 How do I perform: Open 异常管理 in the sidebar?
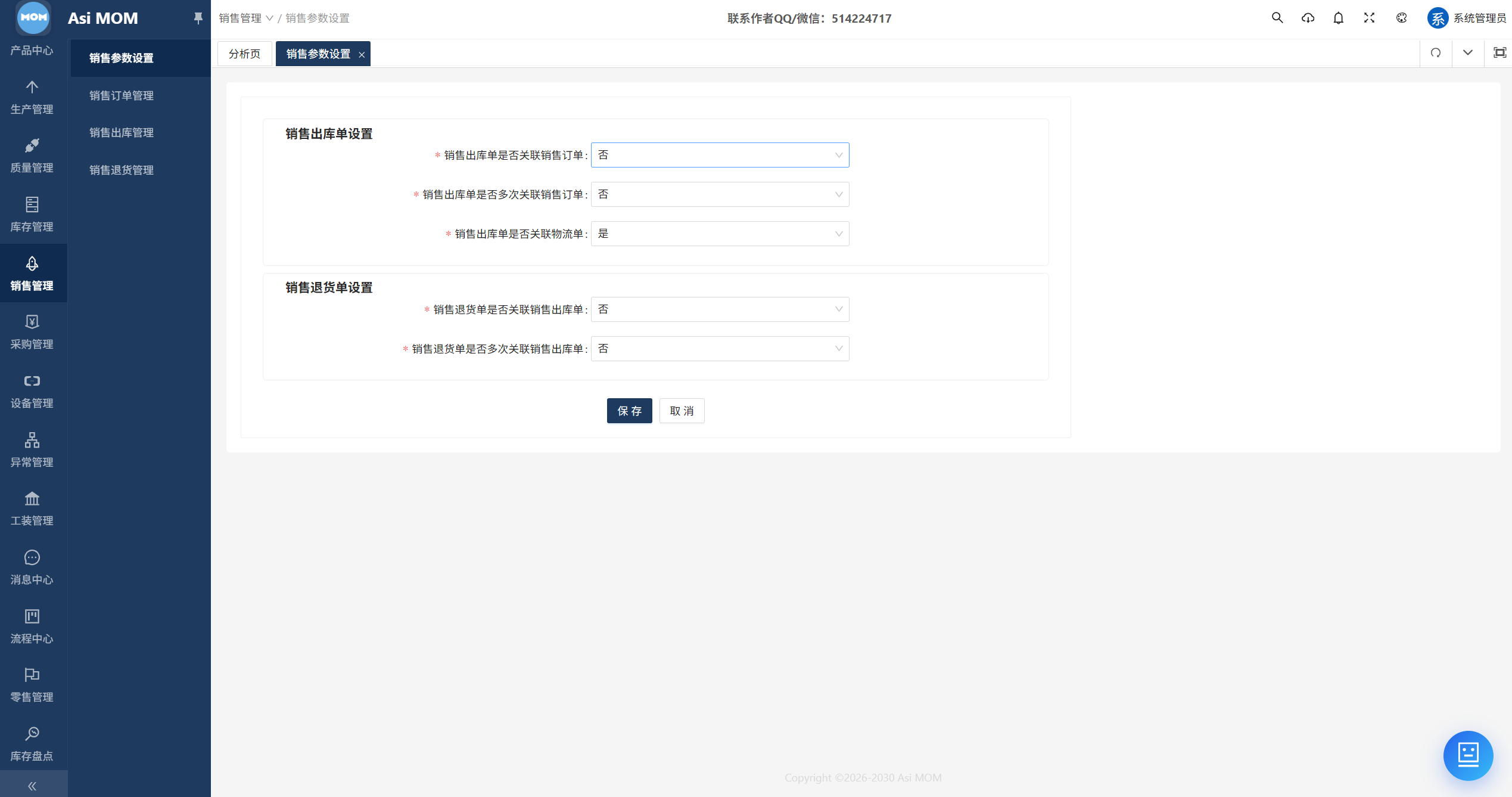click(32, 450)
